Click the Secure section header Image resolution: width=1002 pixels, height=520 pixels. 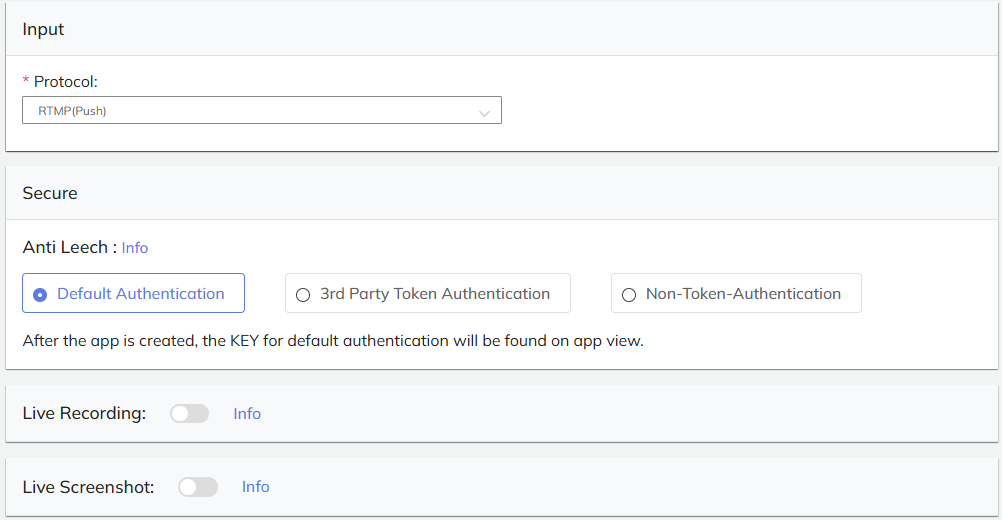pos(50,193)
